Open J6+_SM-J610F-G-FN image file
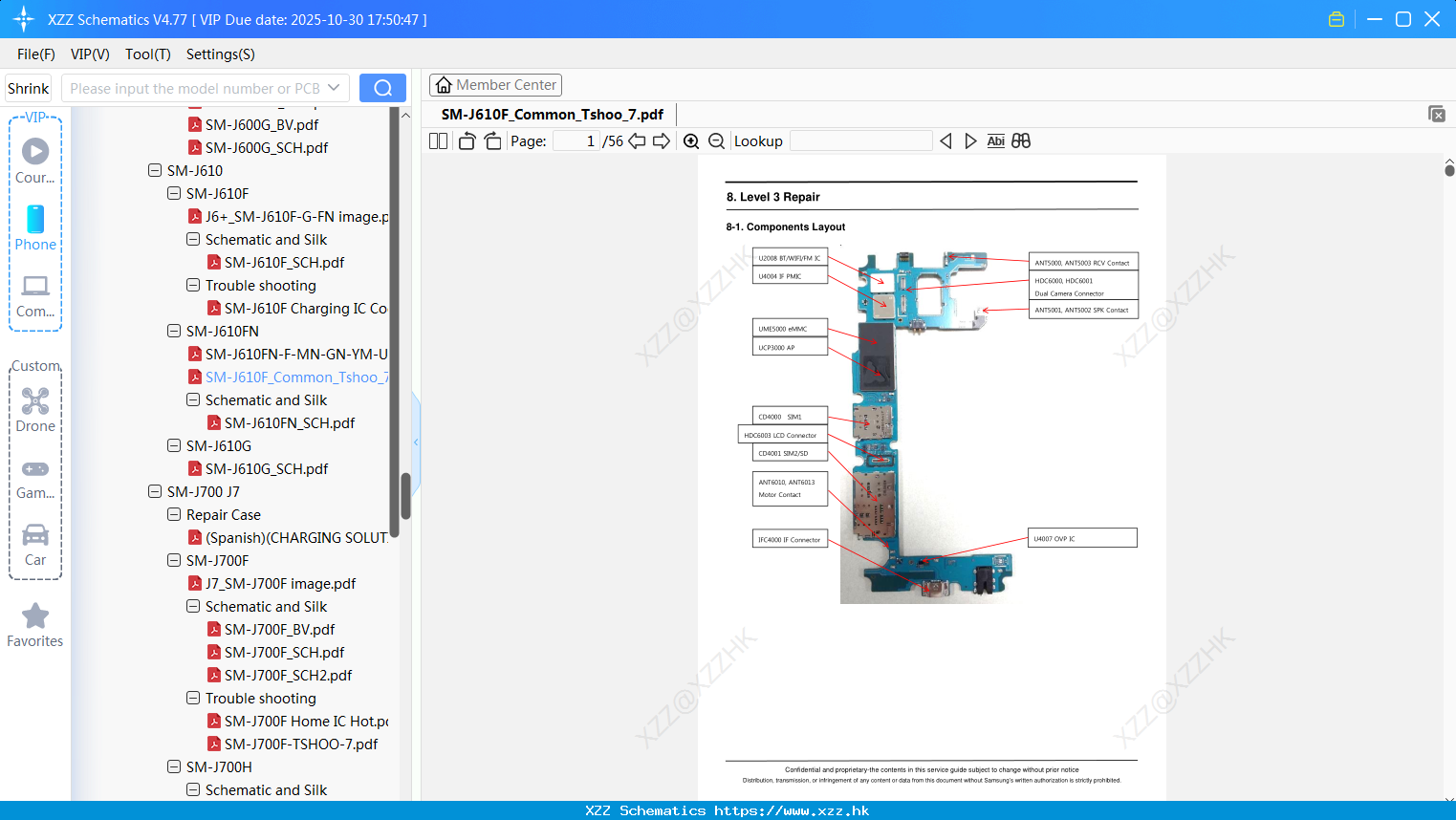This screenshot has width=1456, height=820. (288, 216)
